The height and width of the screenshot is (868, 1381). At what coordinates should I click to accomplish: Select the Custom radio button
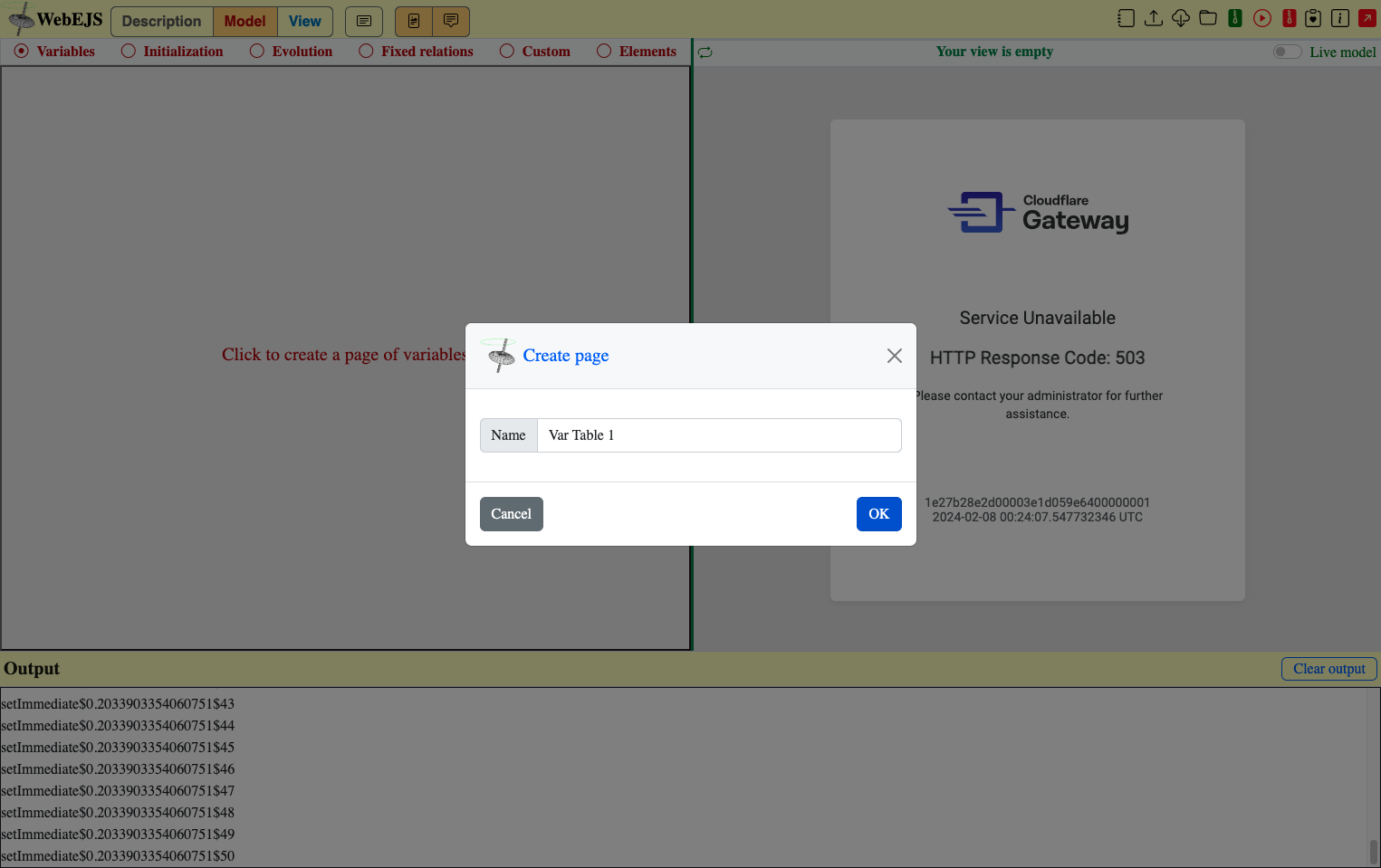point(507,51)
